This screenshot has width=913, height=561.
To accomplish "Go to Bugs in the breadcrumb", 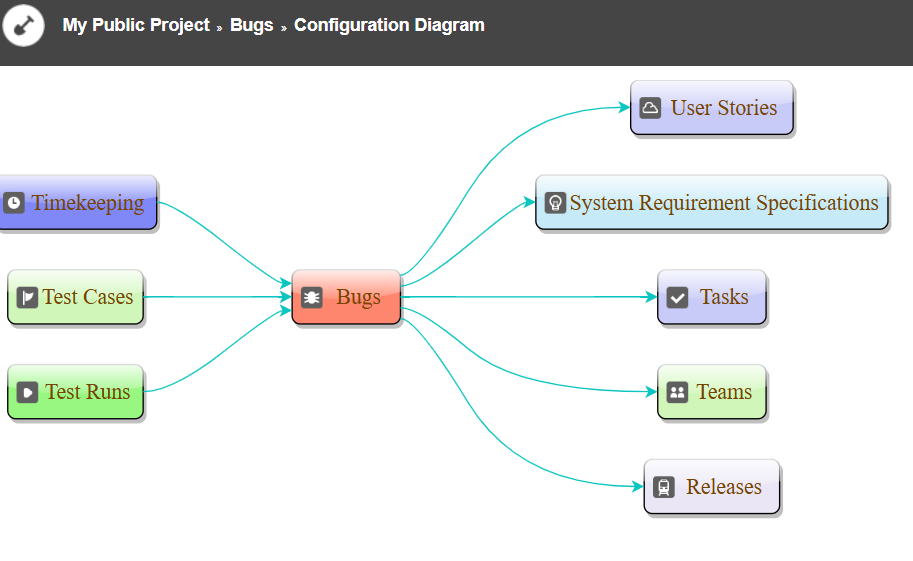I will click(x=251, y=25).
